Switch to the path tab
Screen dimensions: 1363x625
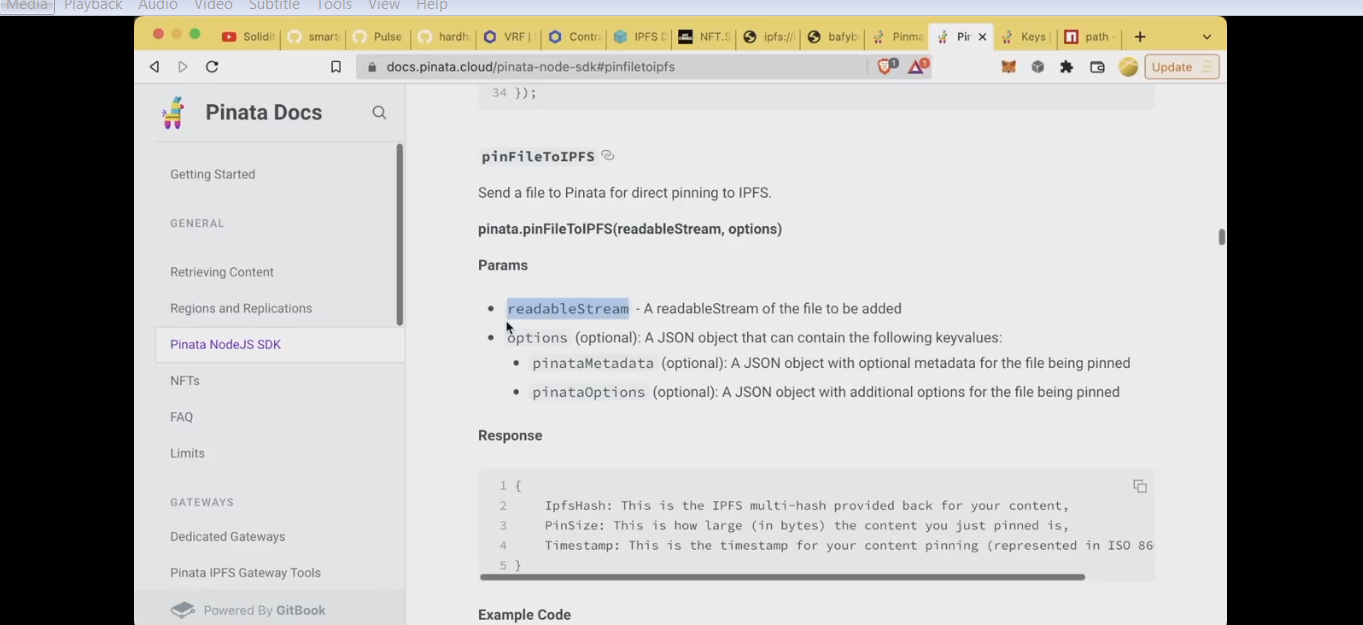[x=1090, y=37]
